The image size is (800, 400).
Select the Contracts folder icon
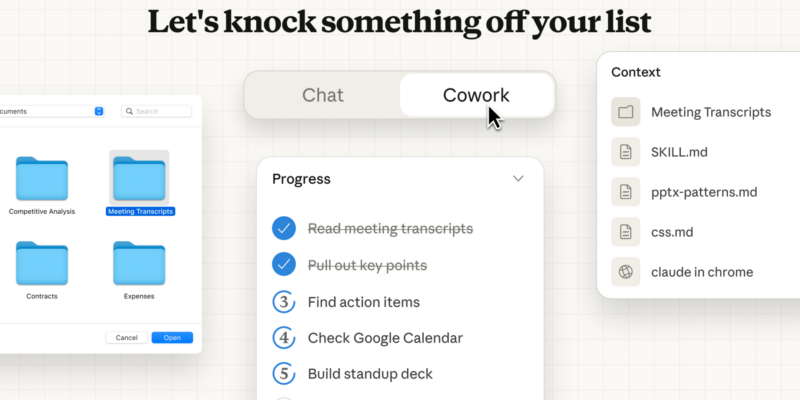tap(41, 263)
